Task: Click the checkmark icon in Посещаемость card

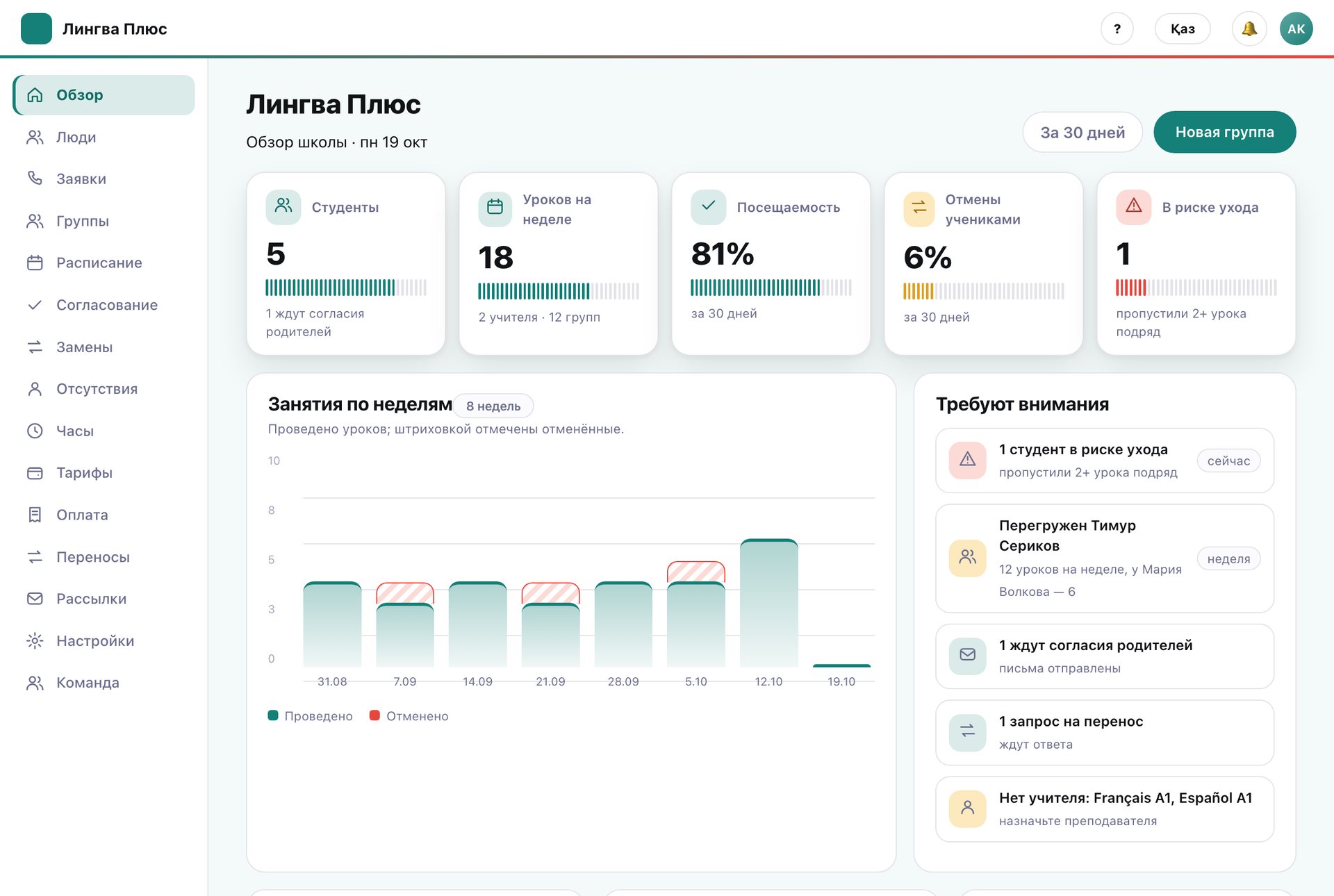Action: pos(709,207)
